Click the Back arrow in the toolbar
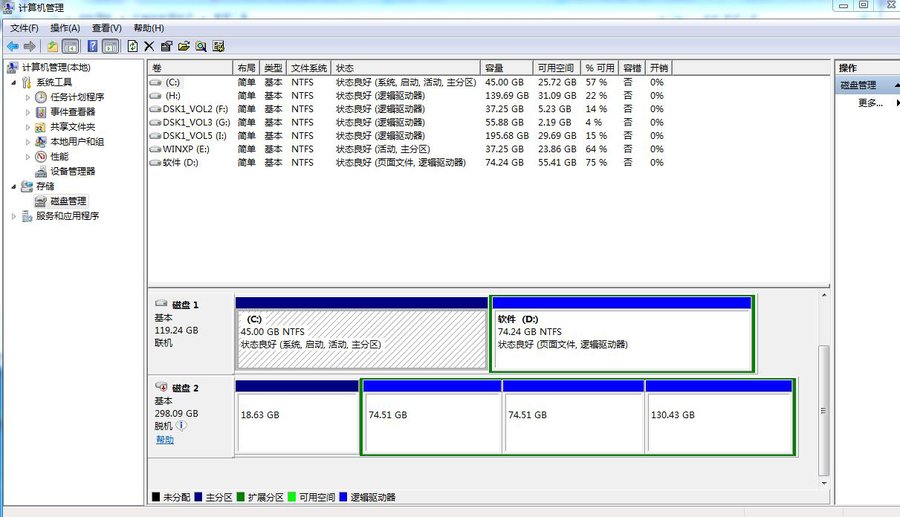The width and height of the screenshot is (900, 517). pos(13,46)
